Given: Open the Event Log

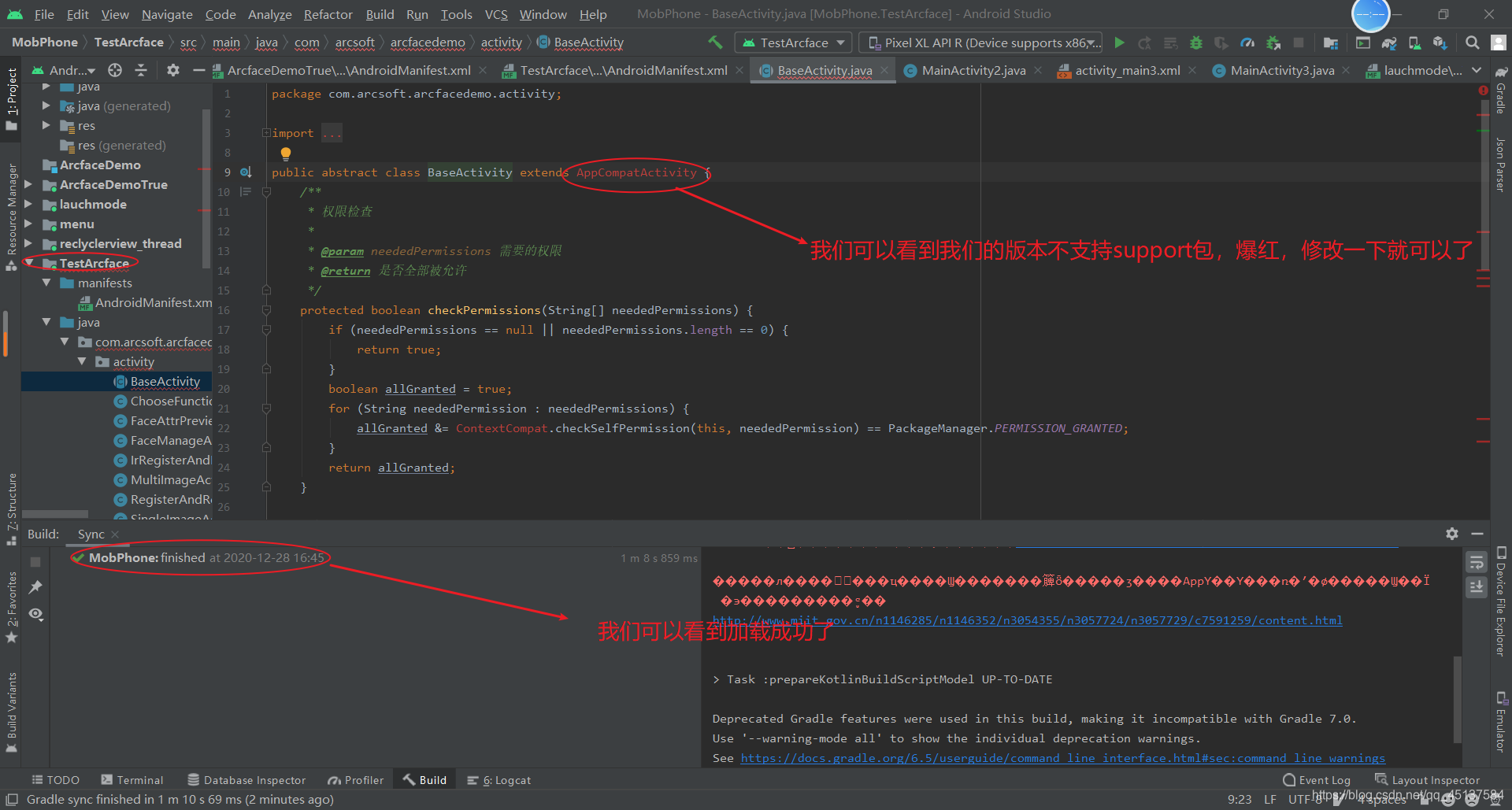Looking at the screenshot, I should click(1317, 780).
